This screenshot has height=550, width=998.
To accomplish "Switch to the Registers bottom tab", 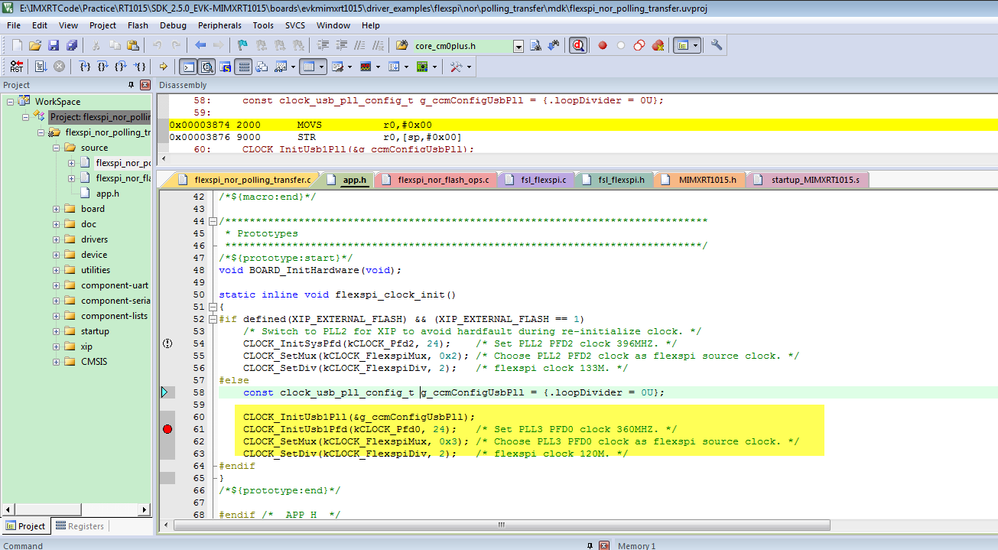I will pos(80,526).
